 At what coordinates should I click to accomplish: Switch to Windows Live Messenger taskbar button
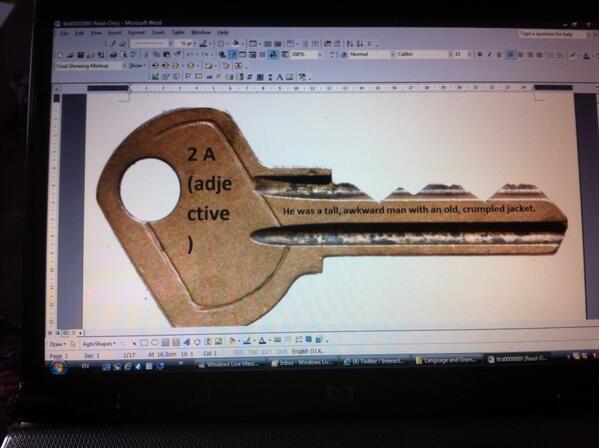[230, 364]
